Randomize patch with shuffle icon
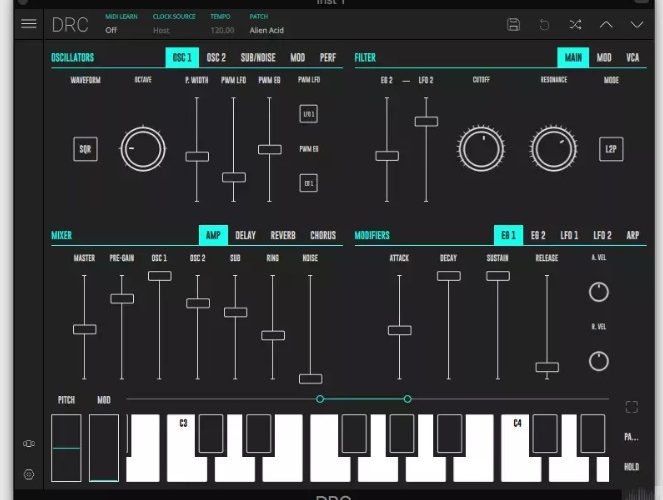The image size is (663, 500). tap(575, 25)
